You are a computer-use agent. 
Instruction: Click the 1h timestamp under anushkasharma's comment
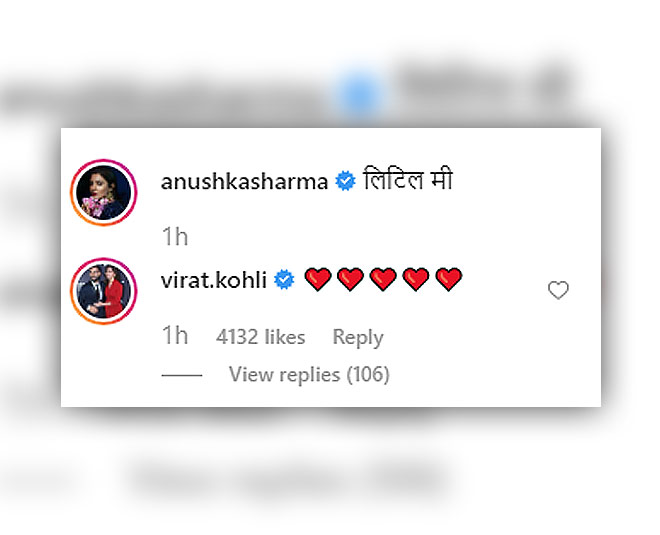[x=175, y=237]
